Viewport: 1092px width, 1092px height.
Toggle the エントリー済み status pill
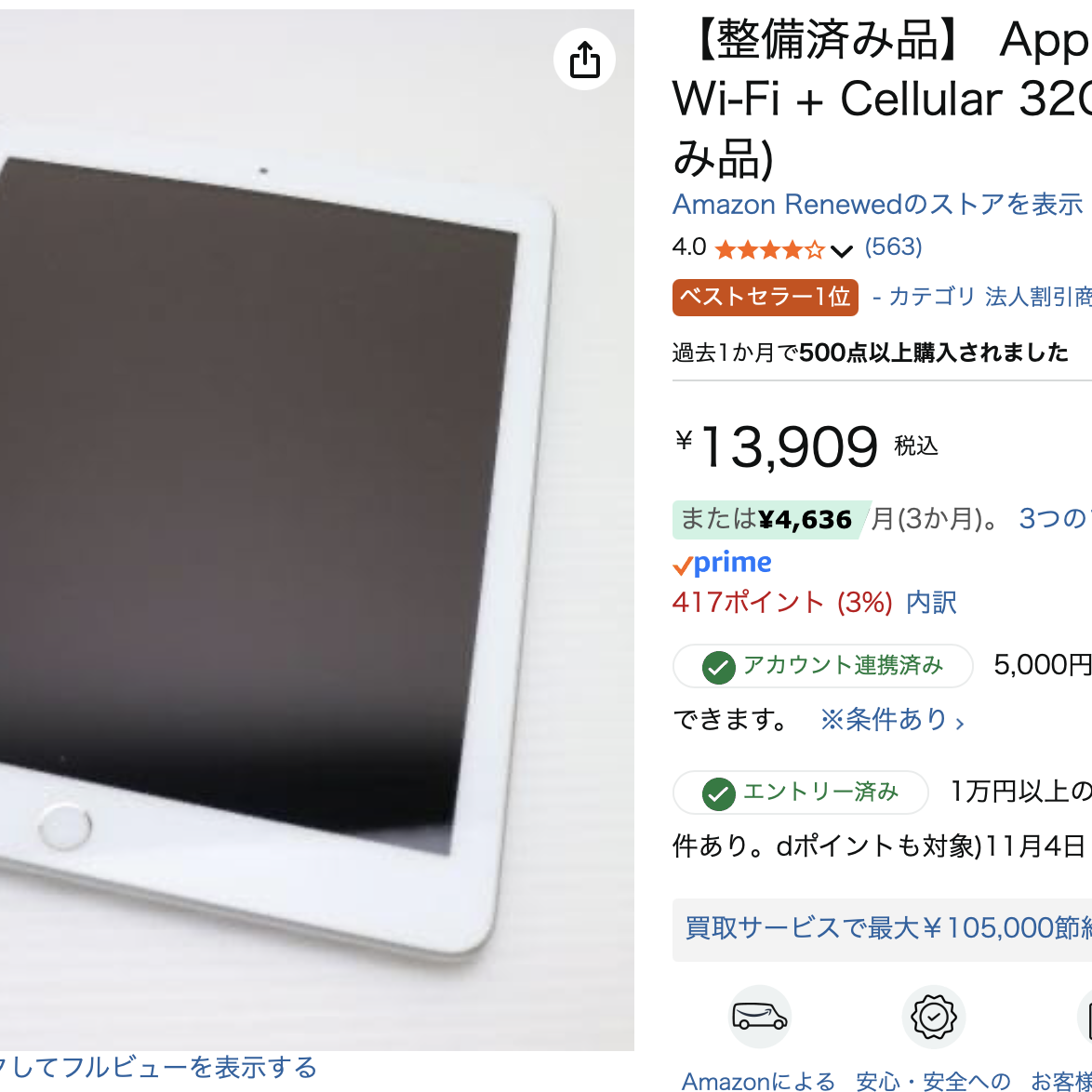[800, 792]
